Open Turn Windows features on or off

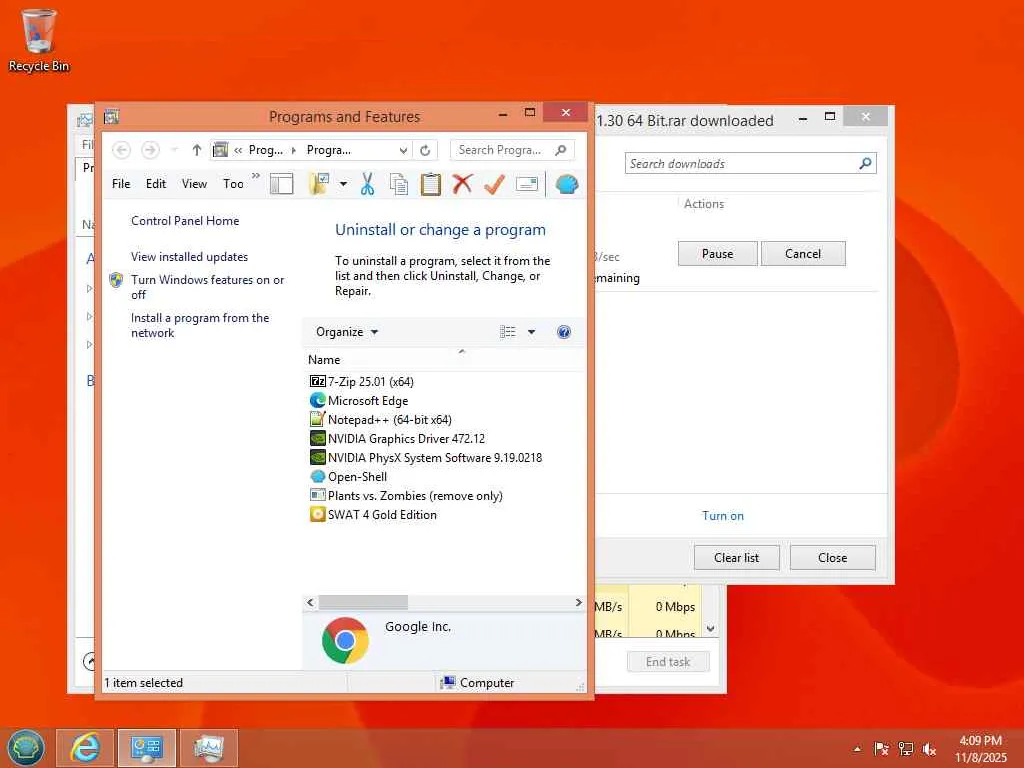click(207, 287)
